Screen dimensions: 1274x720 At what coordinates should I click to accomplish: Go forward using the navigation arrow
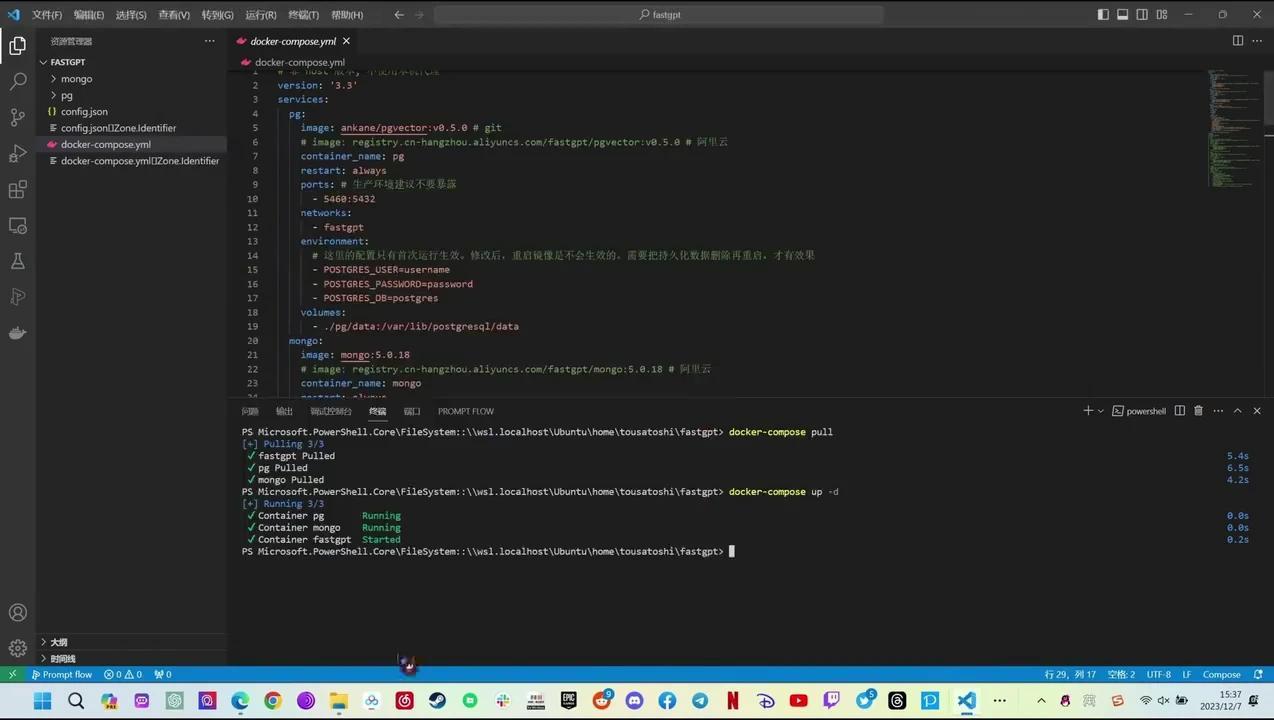click(x=419, y=15)
